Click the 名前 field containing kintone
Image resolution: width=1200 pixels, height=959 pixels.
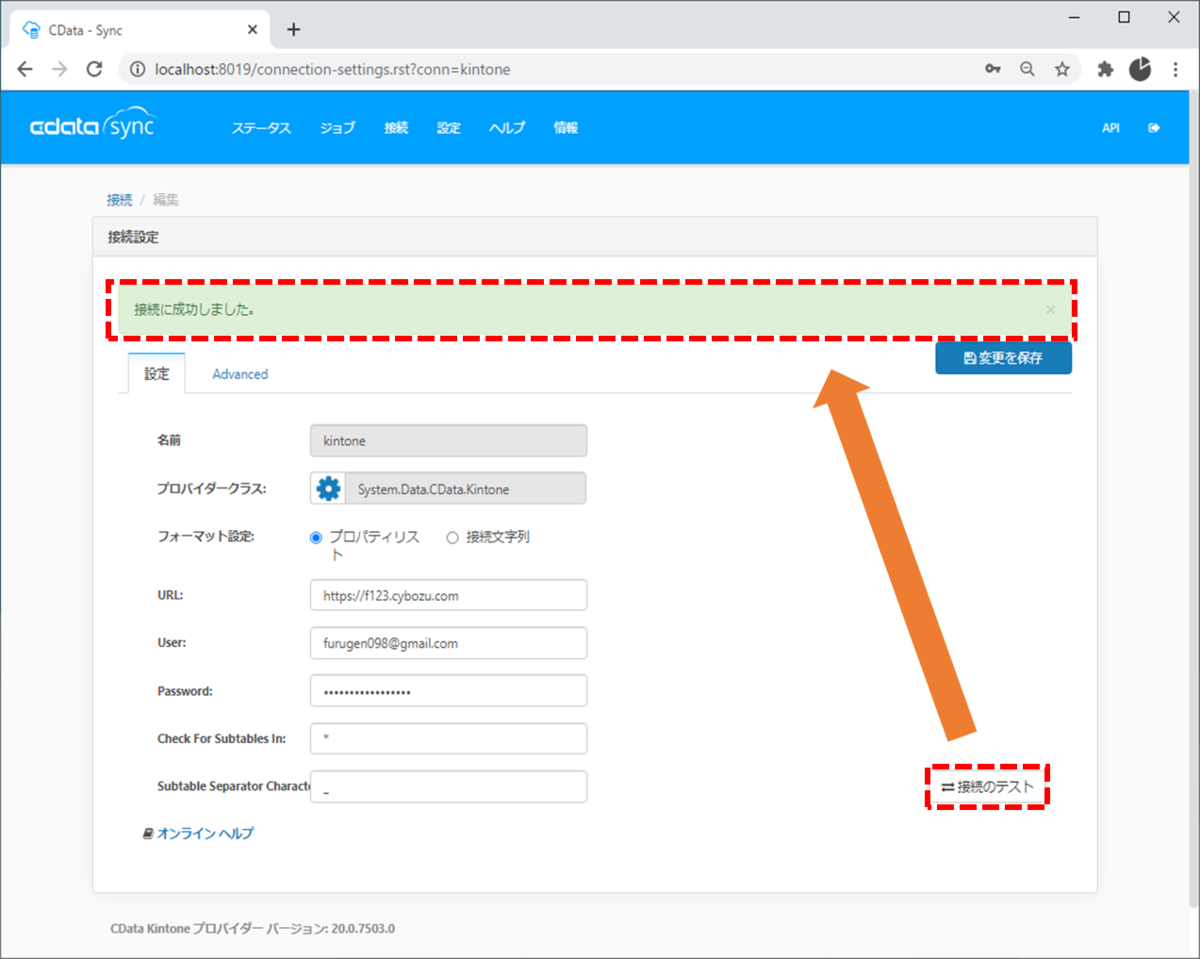[448, 440]
